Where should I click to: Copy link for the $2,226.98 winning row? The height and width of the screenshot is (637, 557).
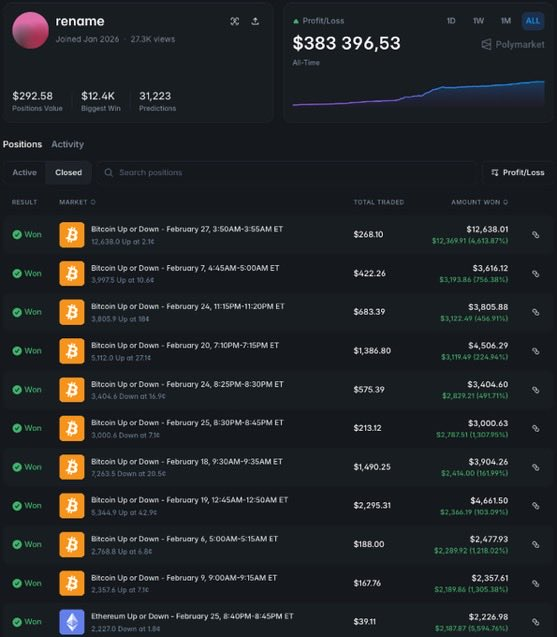click(536, 622)
